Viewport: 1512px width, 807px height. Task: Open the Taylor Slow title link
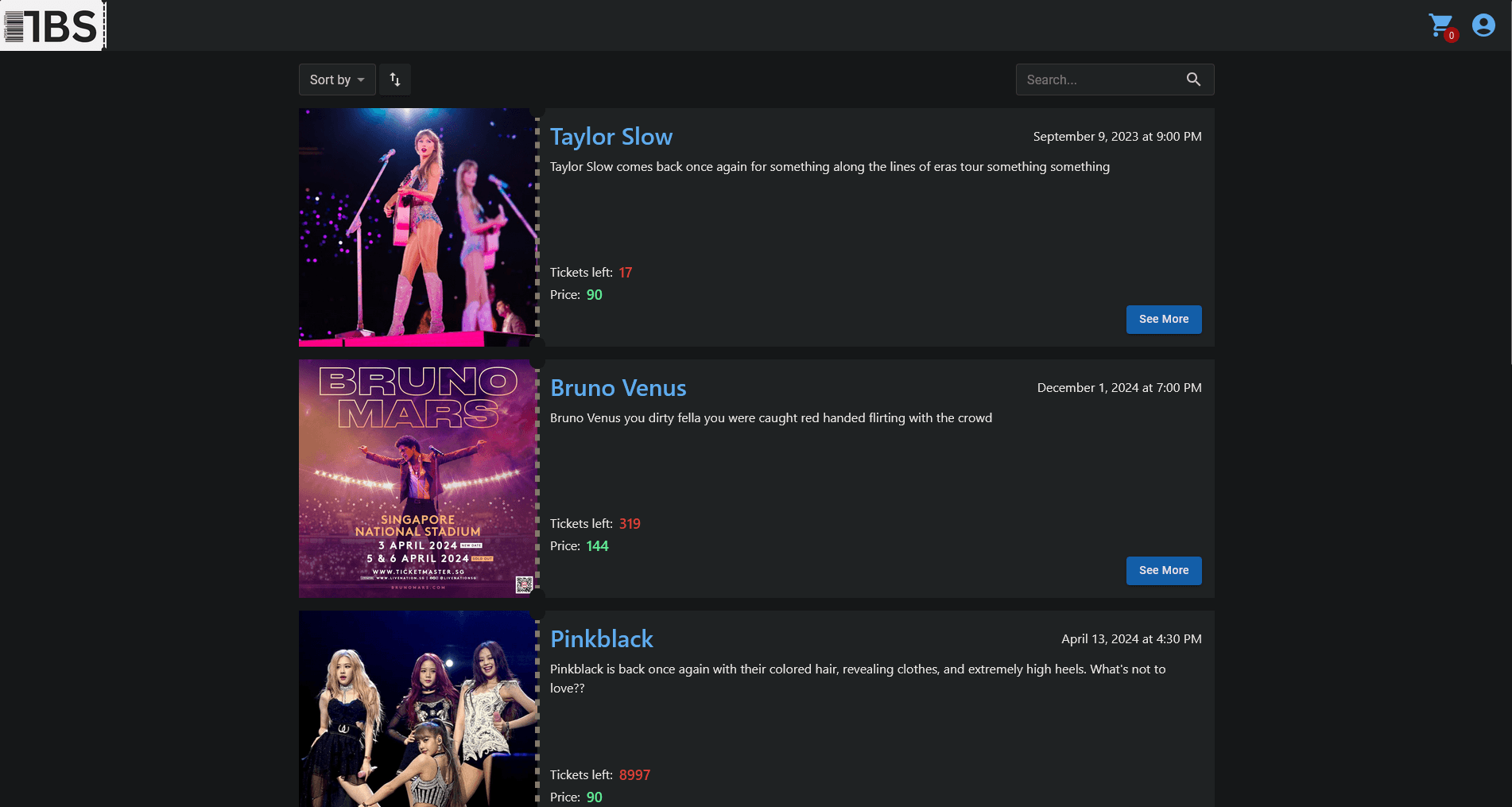pyautogui.click(x=611, y=137)
